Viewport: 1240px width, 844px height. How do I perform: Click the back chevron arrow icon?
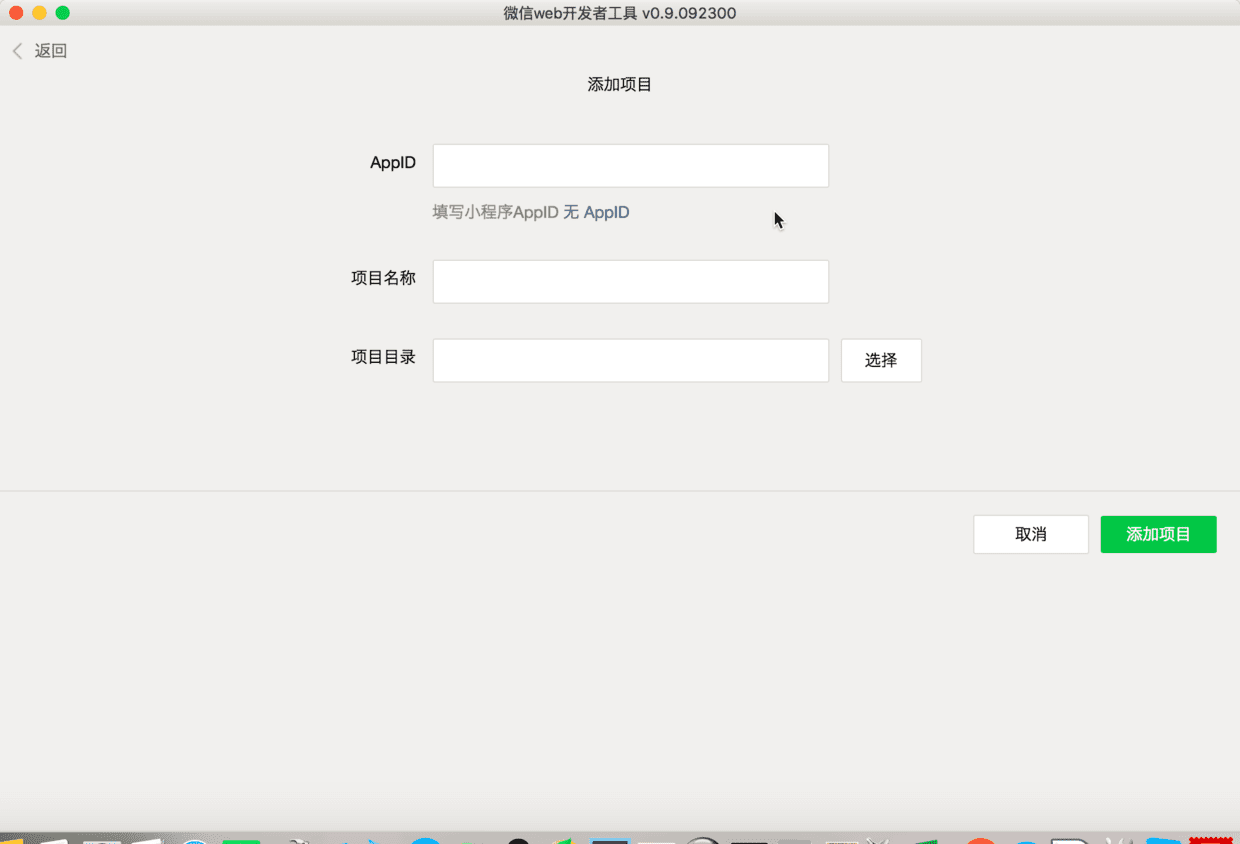(17, 51)
